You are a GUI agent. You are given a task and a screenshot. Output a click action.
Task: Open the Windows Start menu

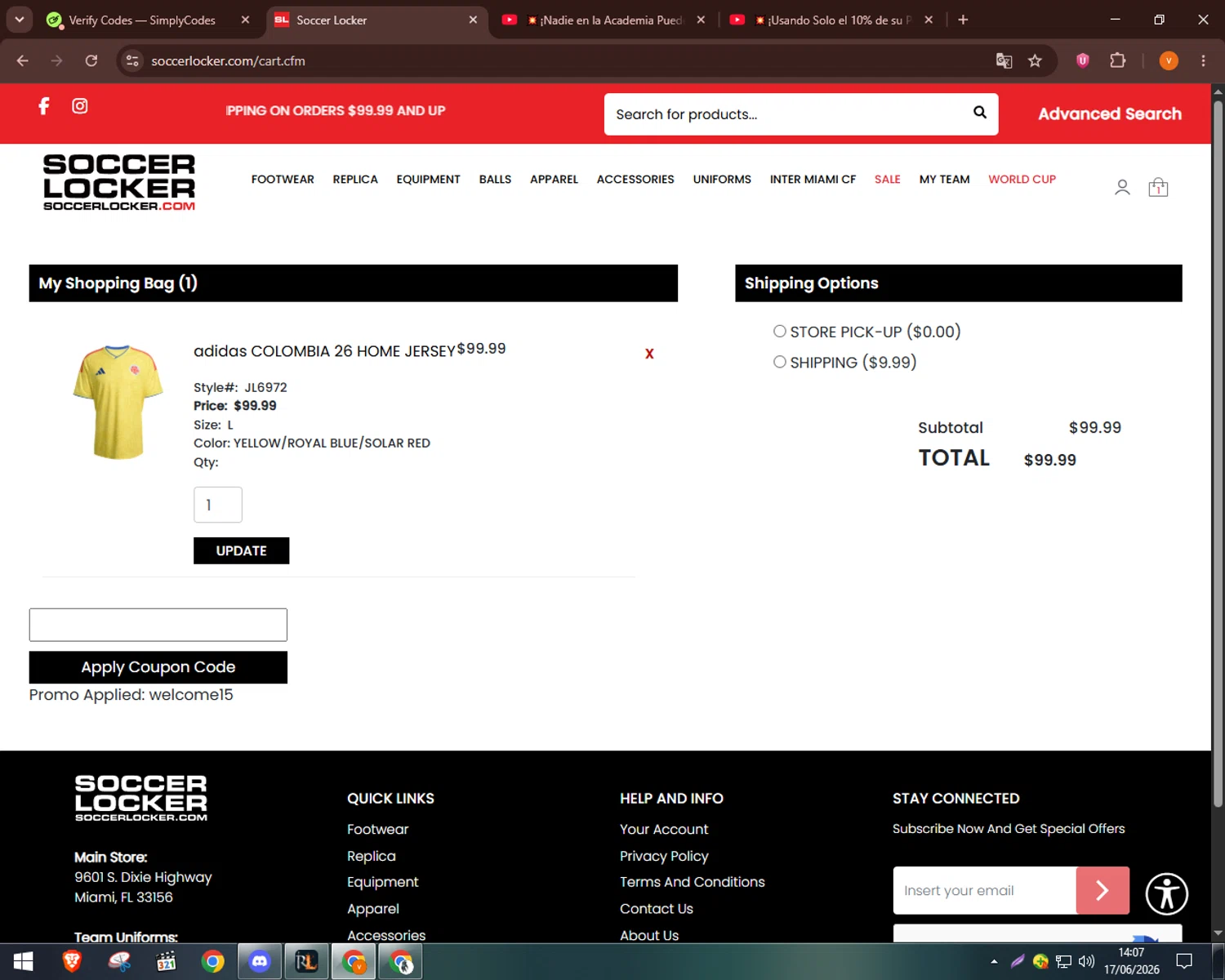23,961
